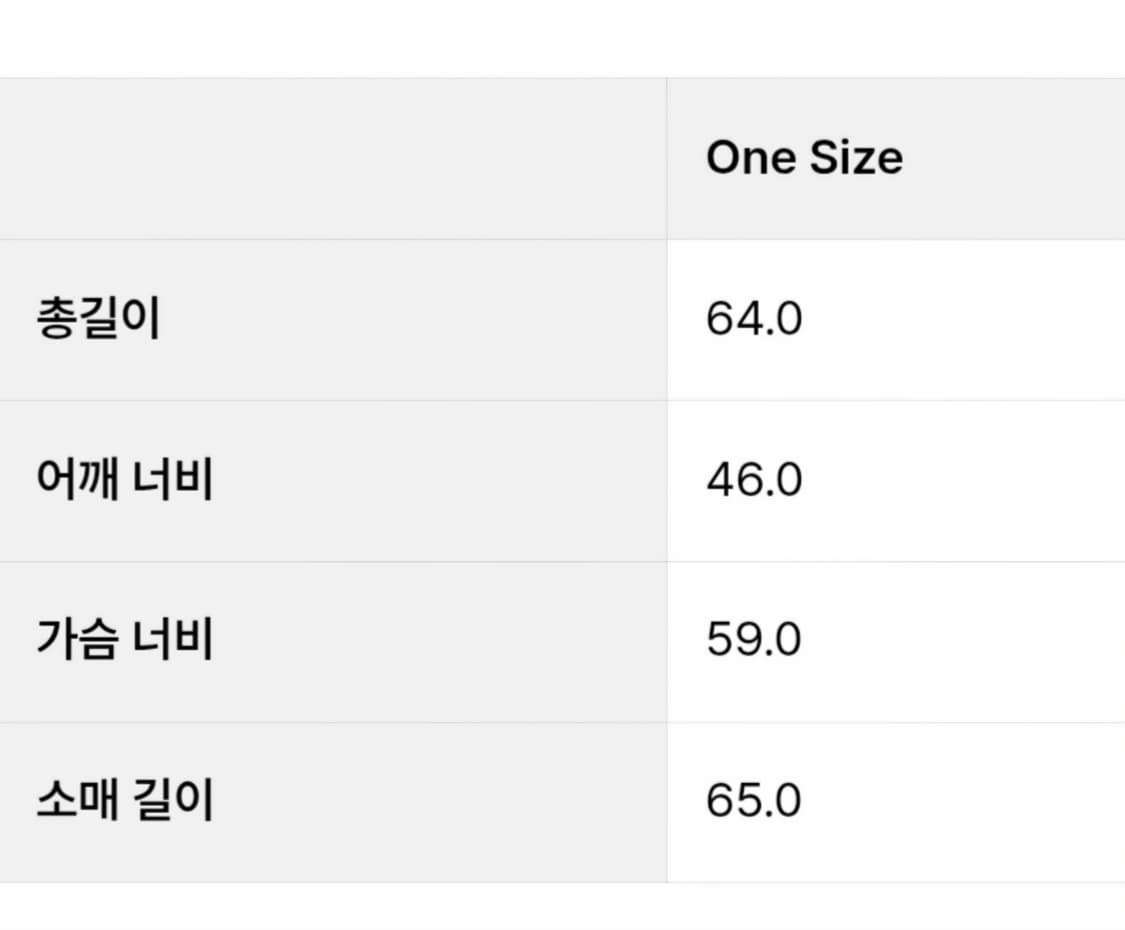Click the empty top-left header cell
Image resolution: width=1125 pixels, height=930 pixels.
[x=333, y=158]
